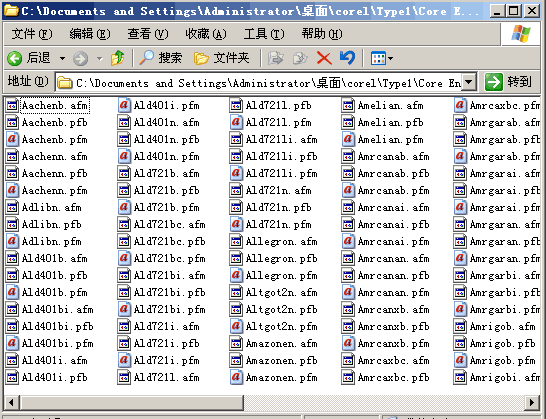Select the Amrcanab.pfm font icon
546x419 pixels.
[348, 190]
